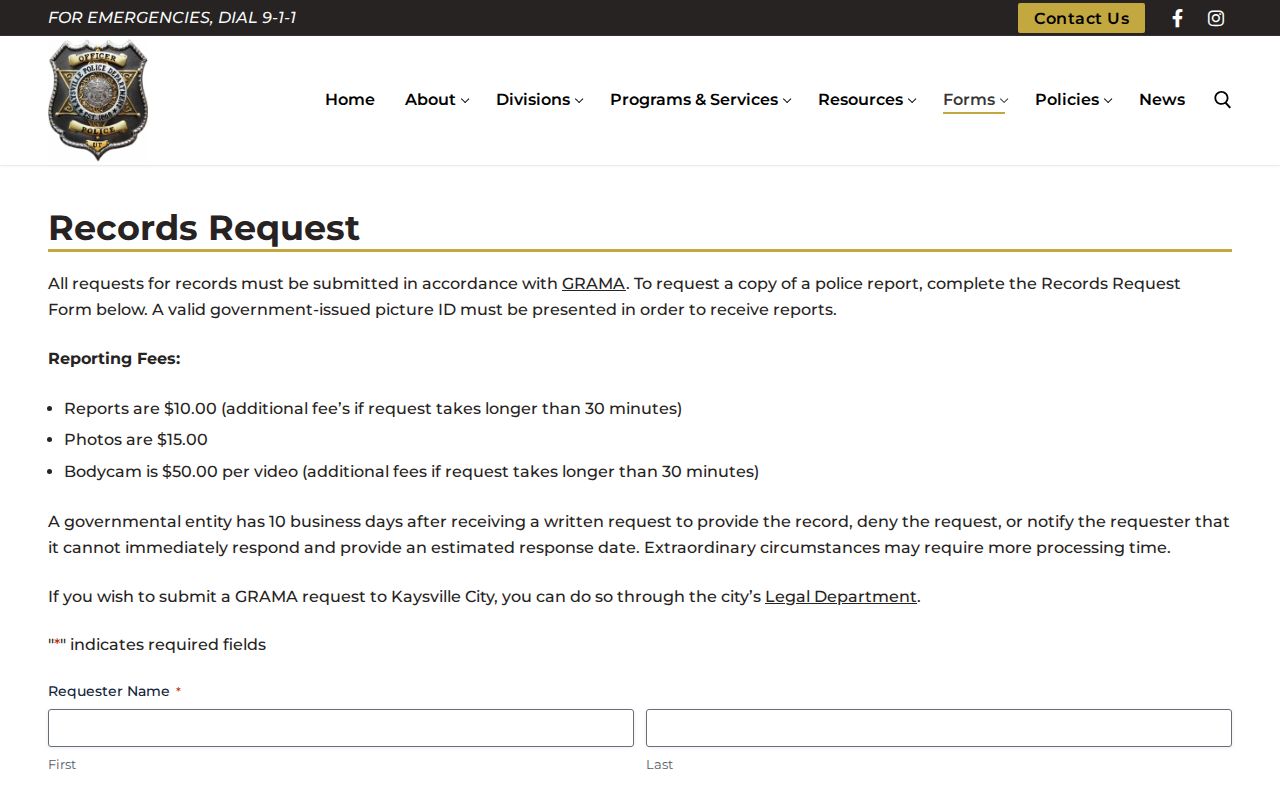Focus the Last name input field

(x=939, y=728)
